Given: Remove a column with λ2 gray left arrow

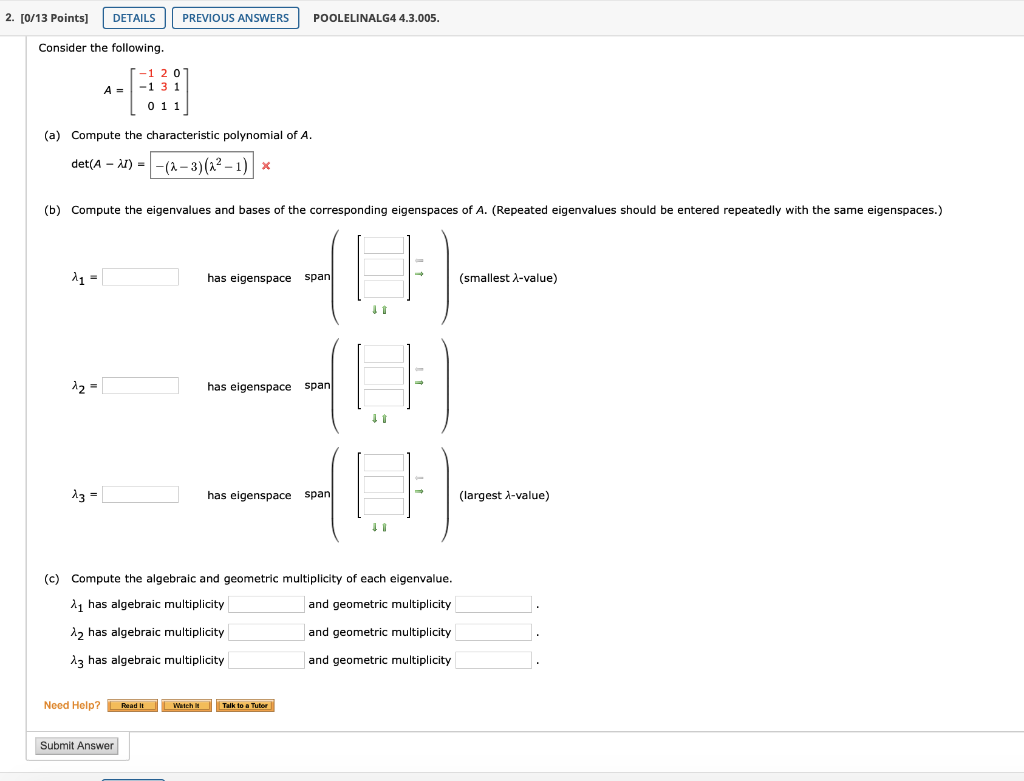Looking at the screenshot, I should pyautogui.click(x=419, y=369).
